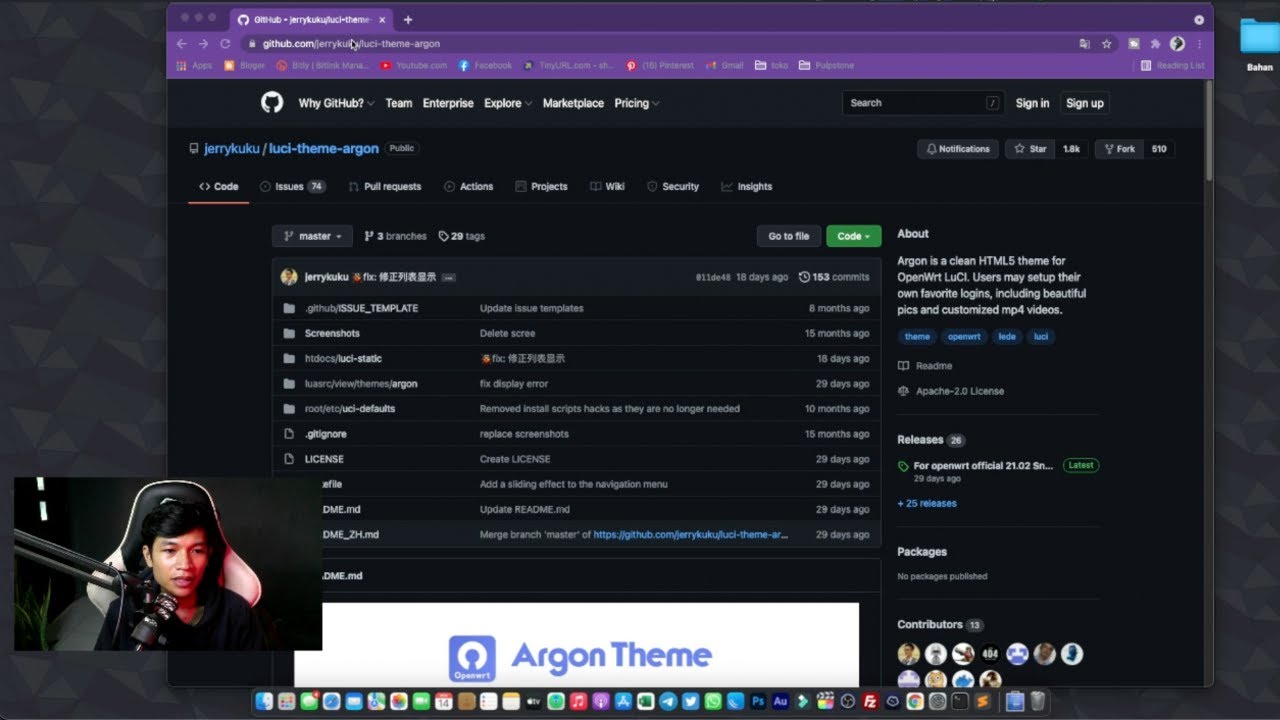Switch to the Wiki tab
Screen dimensions: 1280x720
coord(608,186)
